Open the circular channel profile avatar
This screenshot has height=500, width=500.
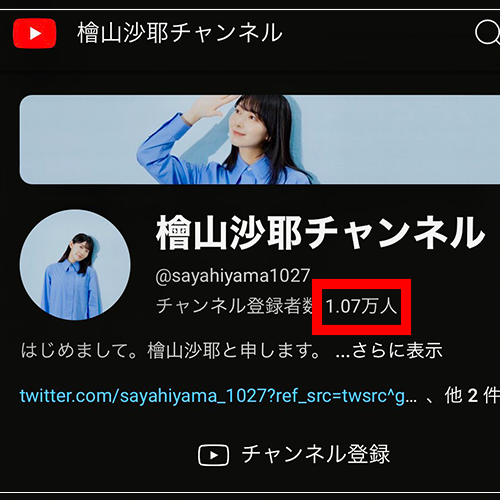click(75, 265)
